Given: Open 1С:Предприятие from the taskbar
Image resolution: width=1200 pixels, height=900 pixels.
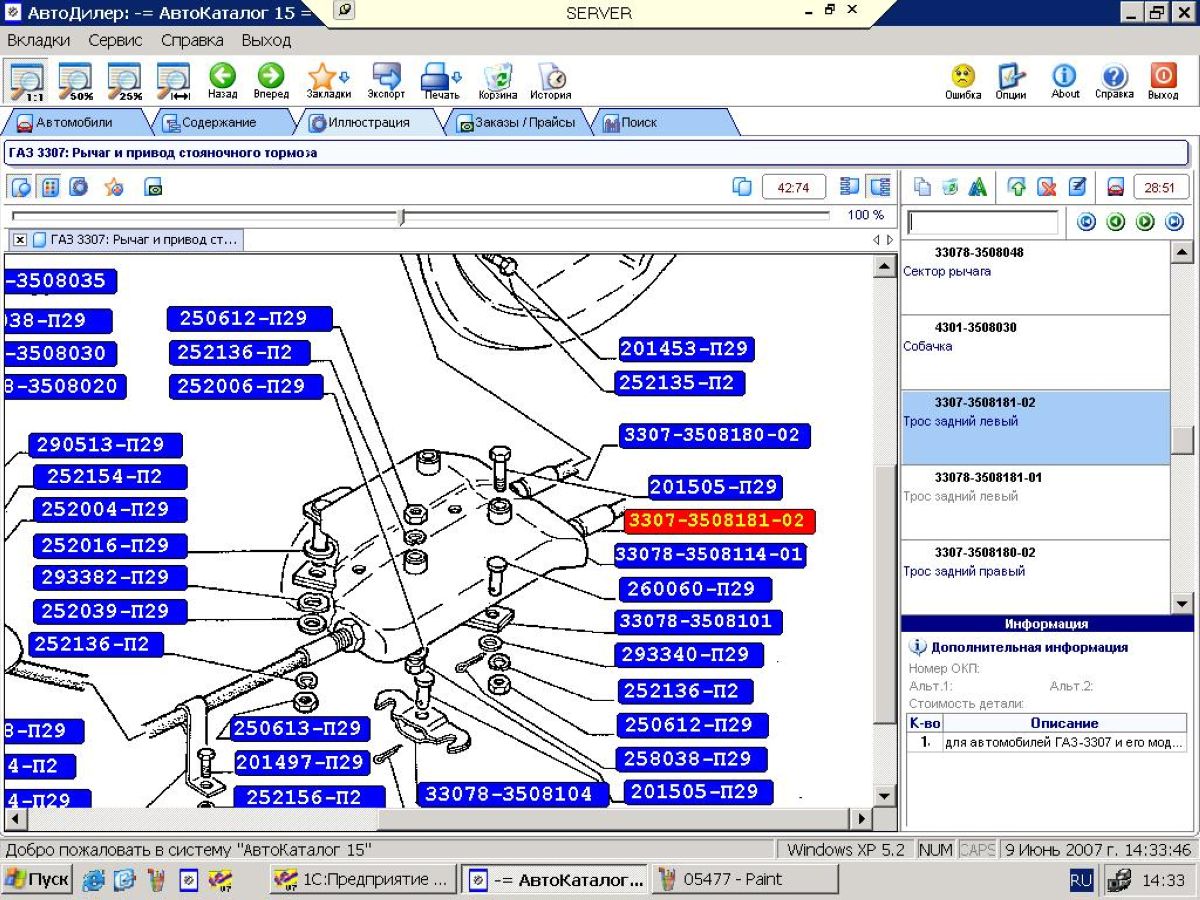Looking at the screenshot, I should (x=364, y=880).
